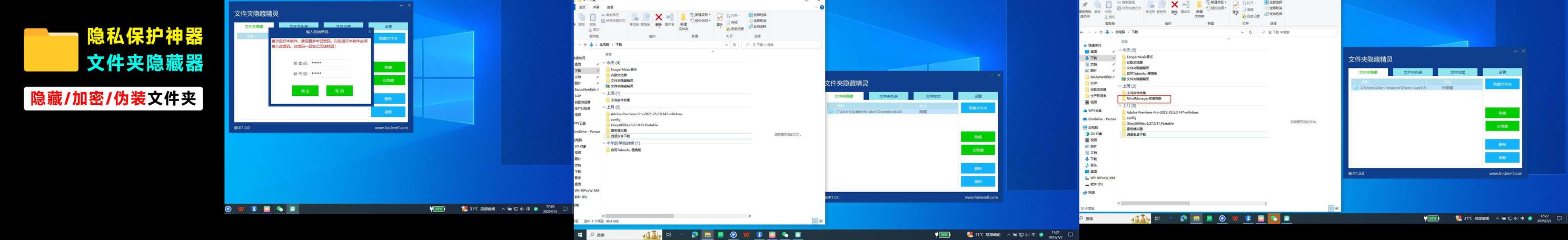Click 取消 in the password dialog
Image resolution: width=1568 pixels, height=240 pixels.
[x=339, y=91]
